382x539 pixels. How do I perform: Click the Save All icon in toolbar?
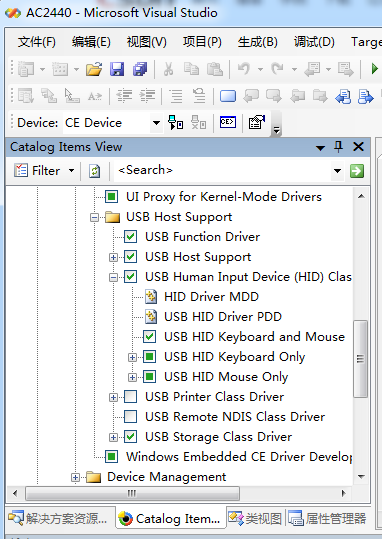pos(140,69)
